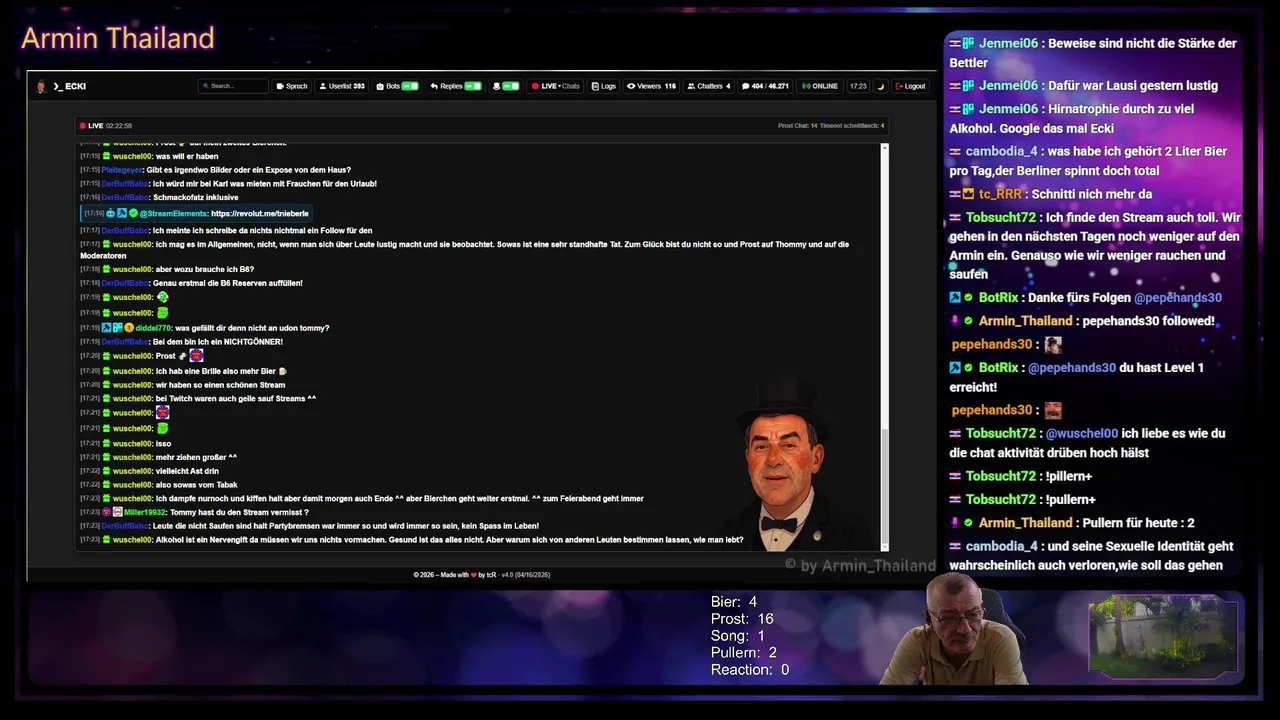Click the 17:23 clock in the header
This screenshot has width=1280, height=720.
point(858,86)
